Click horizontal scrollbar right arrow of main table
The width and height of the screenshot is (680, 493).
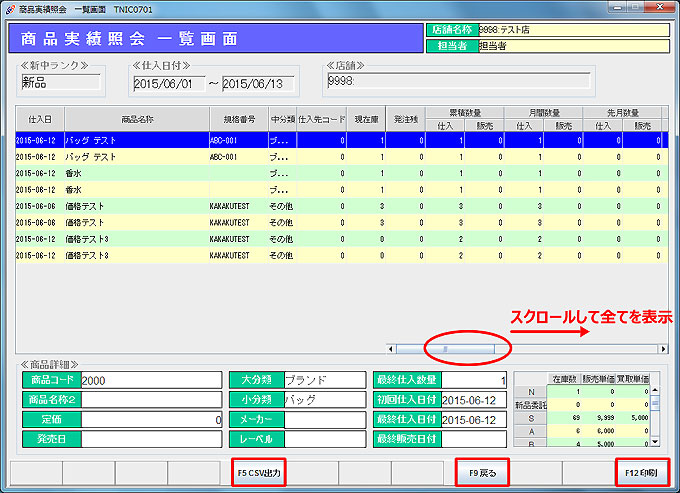(x=663, y=349)
